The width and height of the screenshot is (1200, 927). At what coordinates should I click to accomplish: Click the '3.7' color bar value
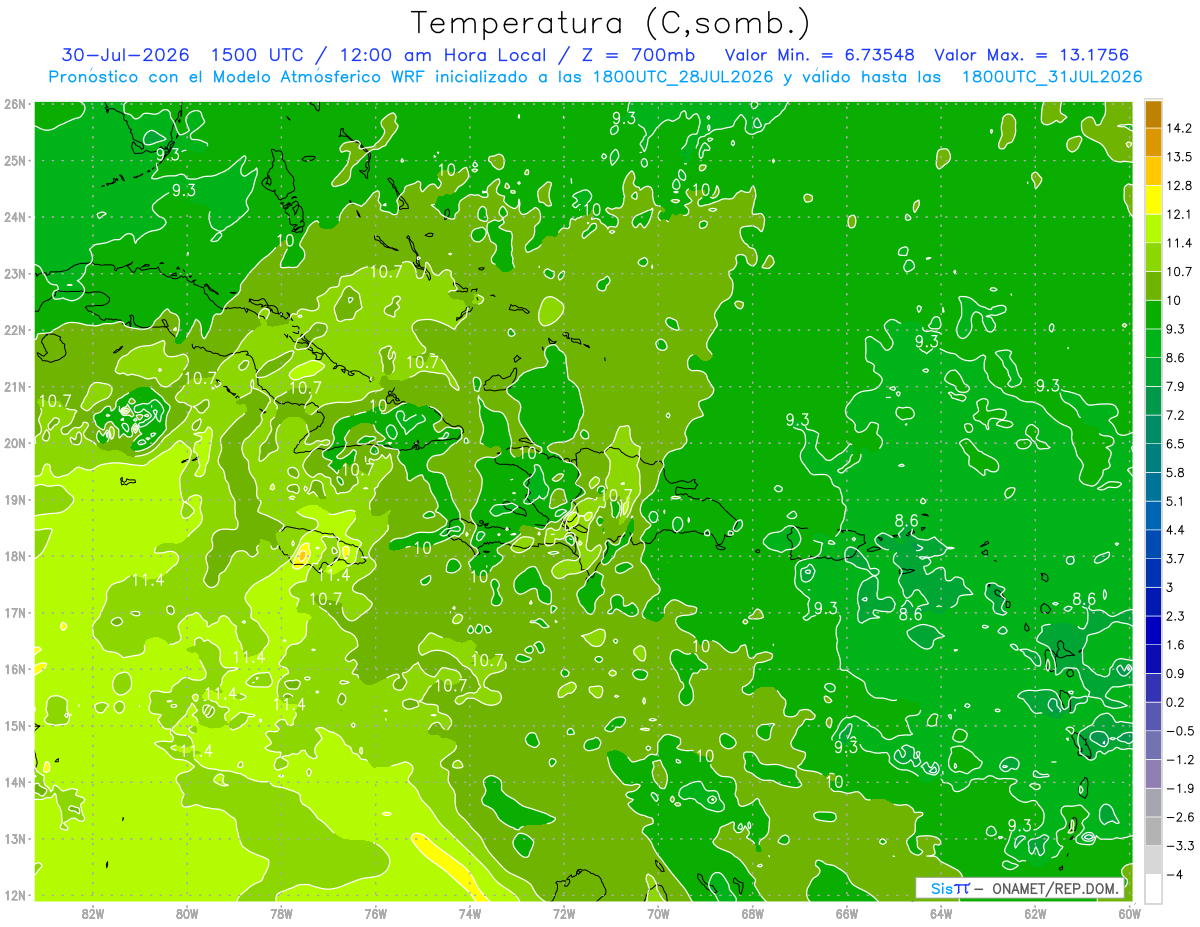coord(1176,558)
